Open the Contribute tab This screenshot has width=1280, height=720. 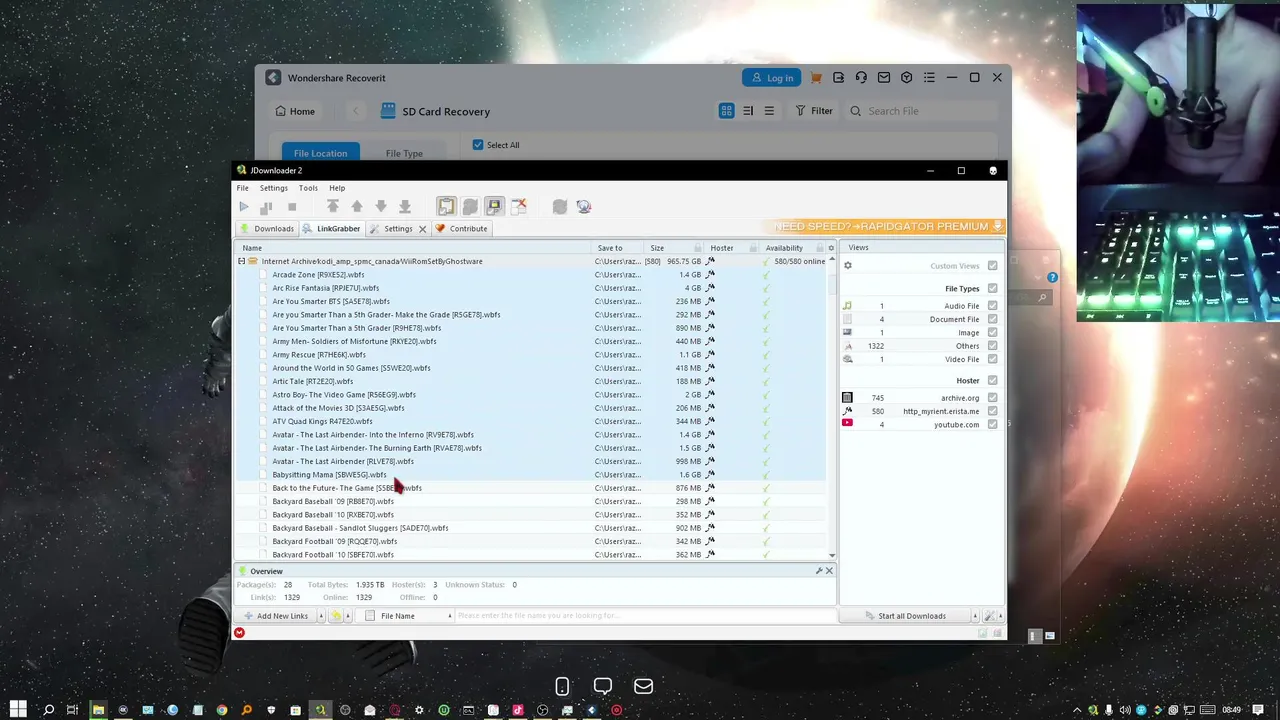point(461,228)
